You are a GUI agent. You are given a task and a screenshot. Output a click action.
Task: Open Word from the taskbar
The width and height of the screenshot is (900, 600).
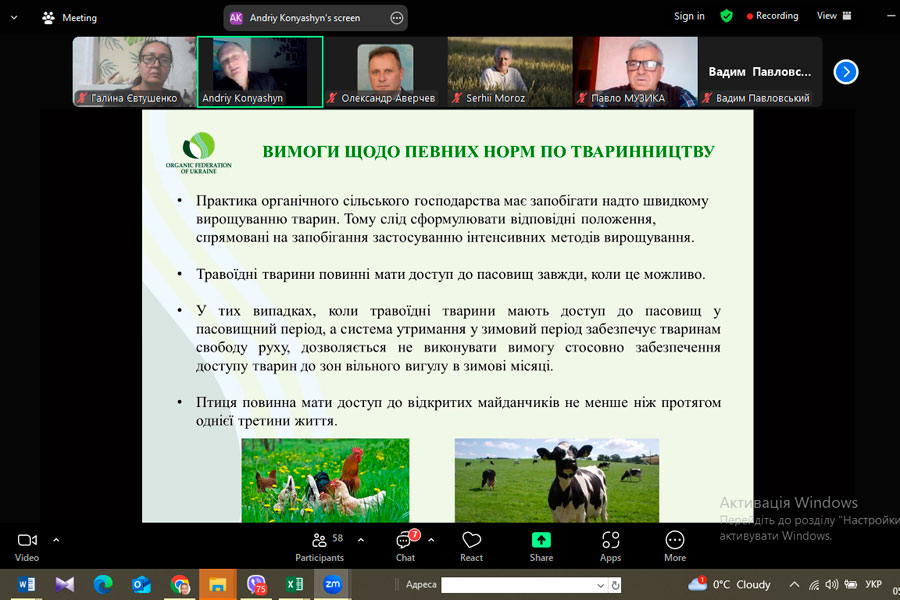[x=26, y=584]
